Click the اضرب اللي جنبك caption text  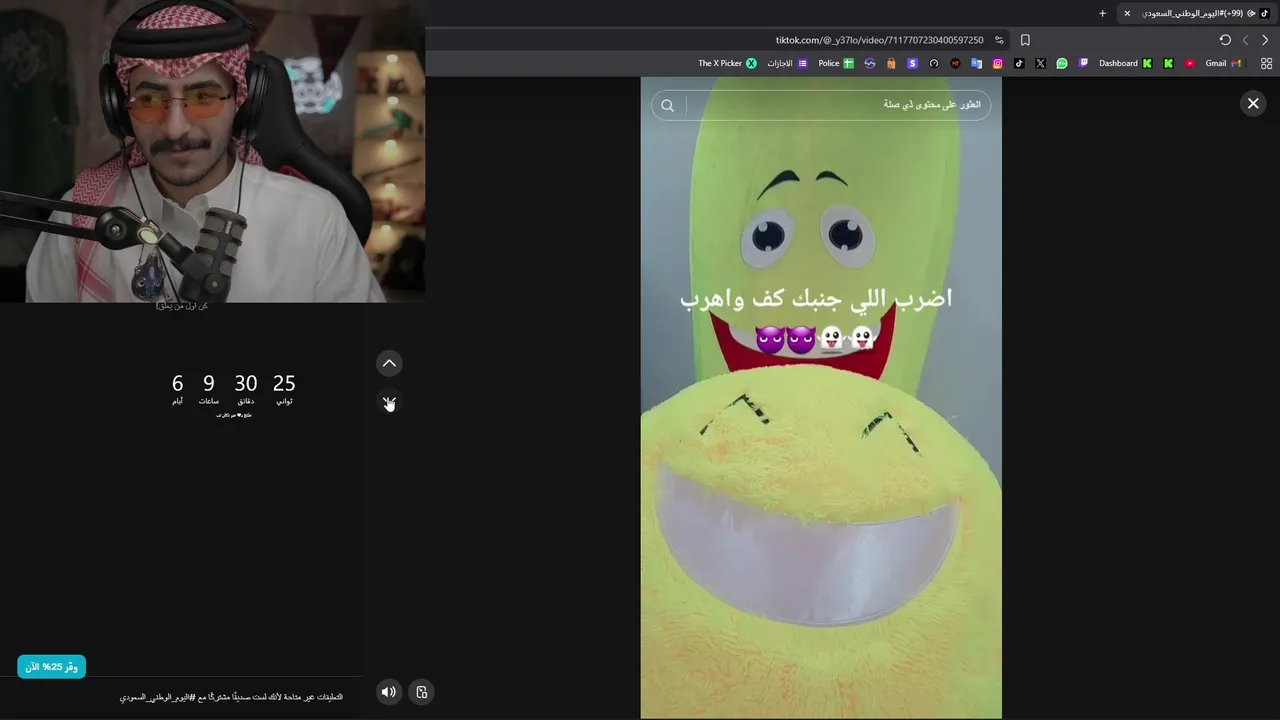(816, 299)
